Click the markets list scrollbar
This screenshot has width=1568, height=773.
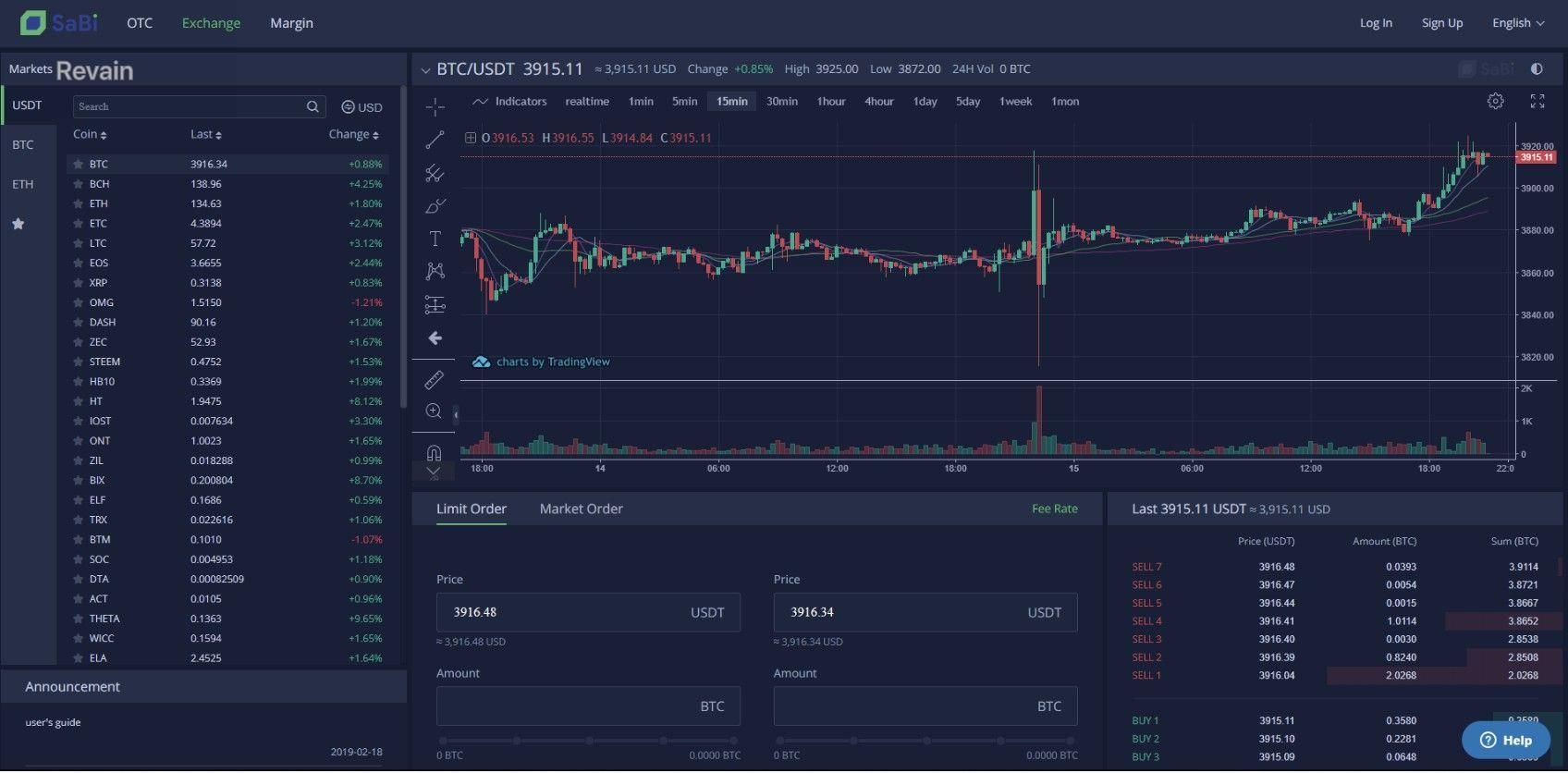403,248
